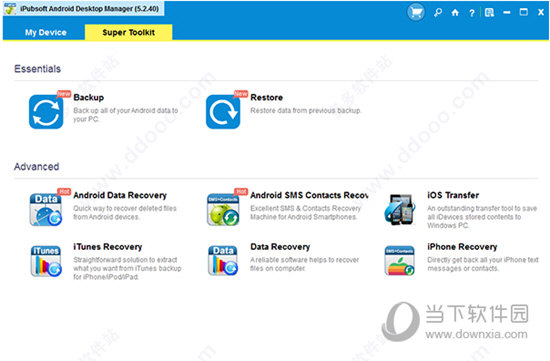Click the blue Backup sync icon
Image resolution: width=550 pixels, height=361 pixels.
[46, 112]
